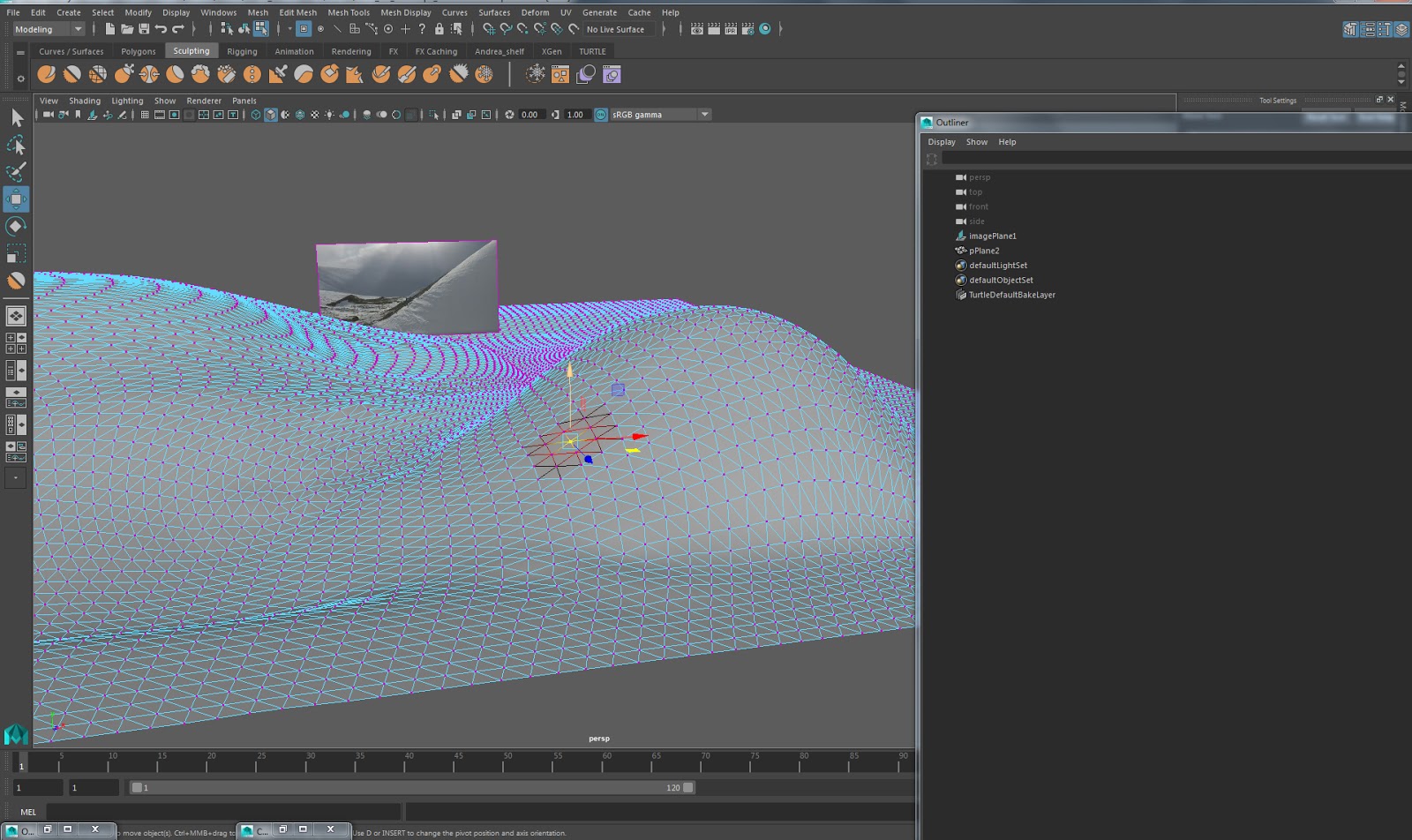Select the Lasso tool in the toolbox
This screenshot has height=840, width=1412.
click(x=16, y=144)
